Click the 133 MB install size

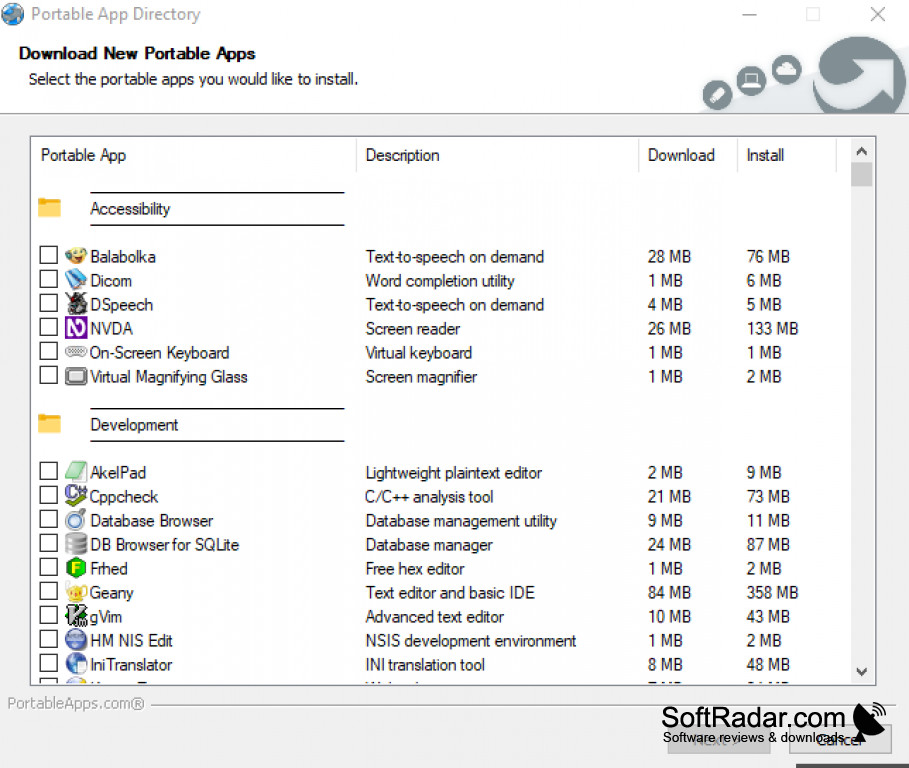772,329
